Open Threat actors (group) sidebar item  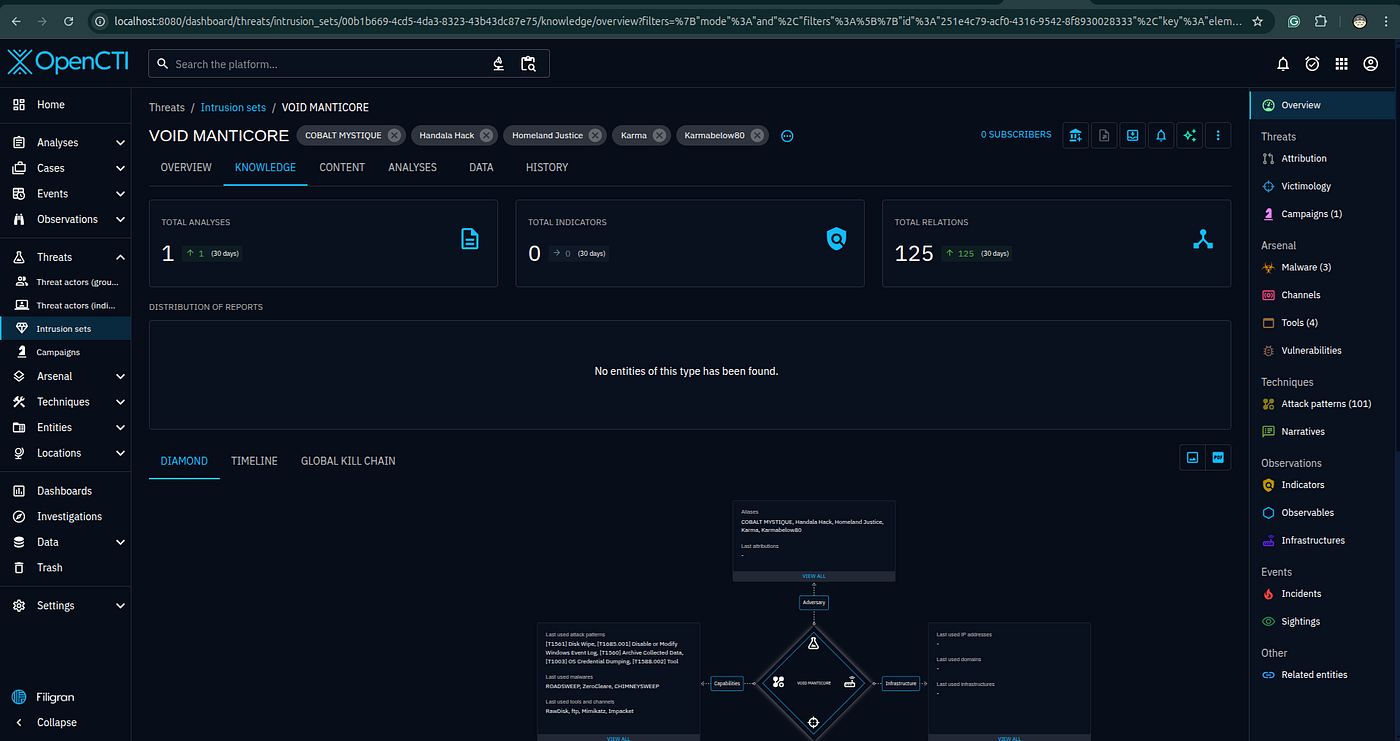(x=65, y=282)
